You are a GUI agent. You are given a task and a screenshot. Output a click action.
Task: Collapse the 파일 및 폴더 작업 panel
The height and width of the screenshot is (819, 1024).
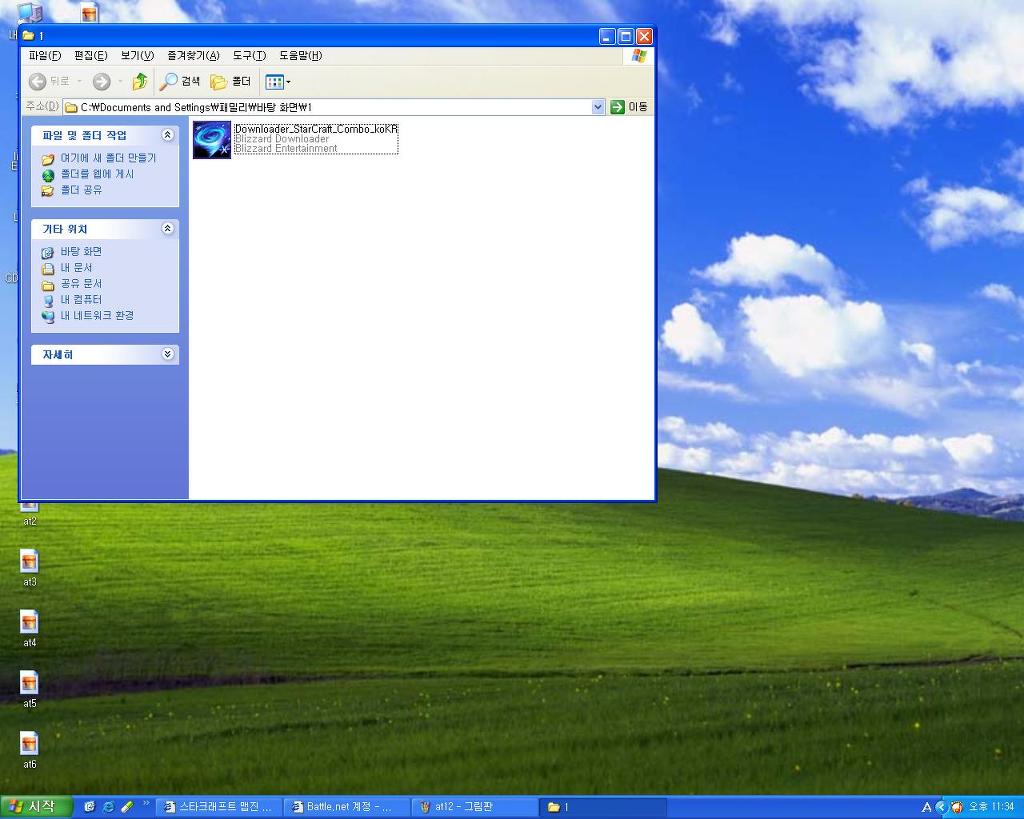click(x=167, y=135)
